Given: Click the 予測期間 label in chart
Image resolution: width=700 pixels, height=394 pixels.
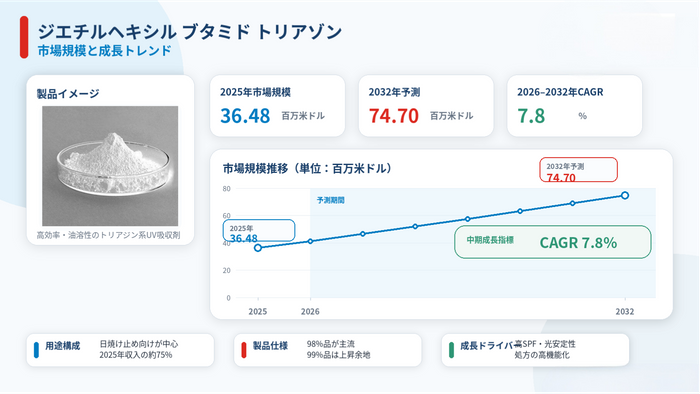Looking at the screenshot, I should (x=330, y=200).
